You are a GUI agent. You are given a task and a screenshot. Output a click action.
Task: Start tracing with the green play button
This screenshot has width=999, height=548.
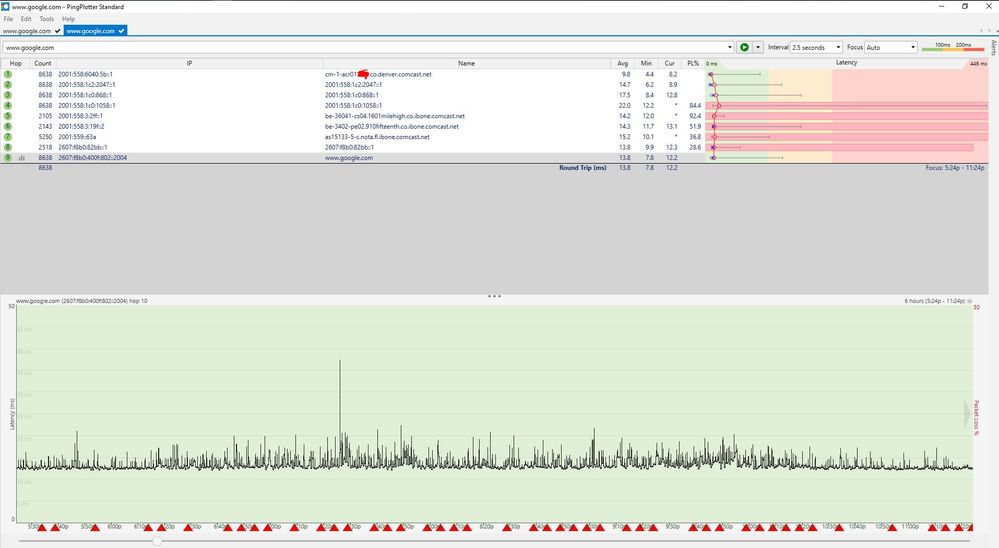point(744,47)
